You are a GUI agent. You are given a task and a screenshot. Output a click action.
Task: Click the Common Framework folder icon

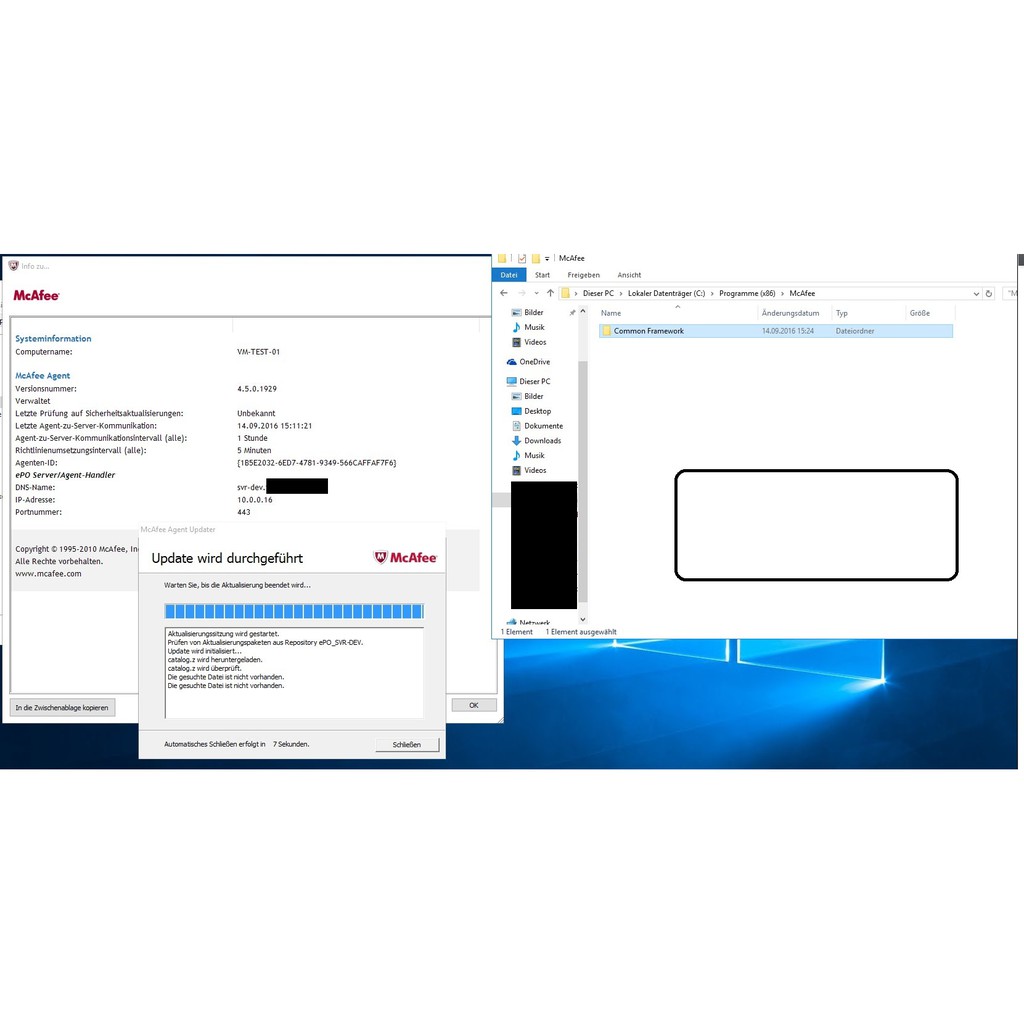click(x=606, y=331)
